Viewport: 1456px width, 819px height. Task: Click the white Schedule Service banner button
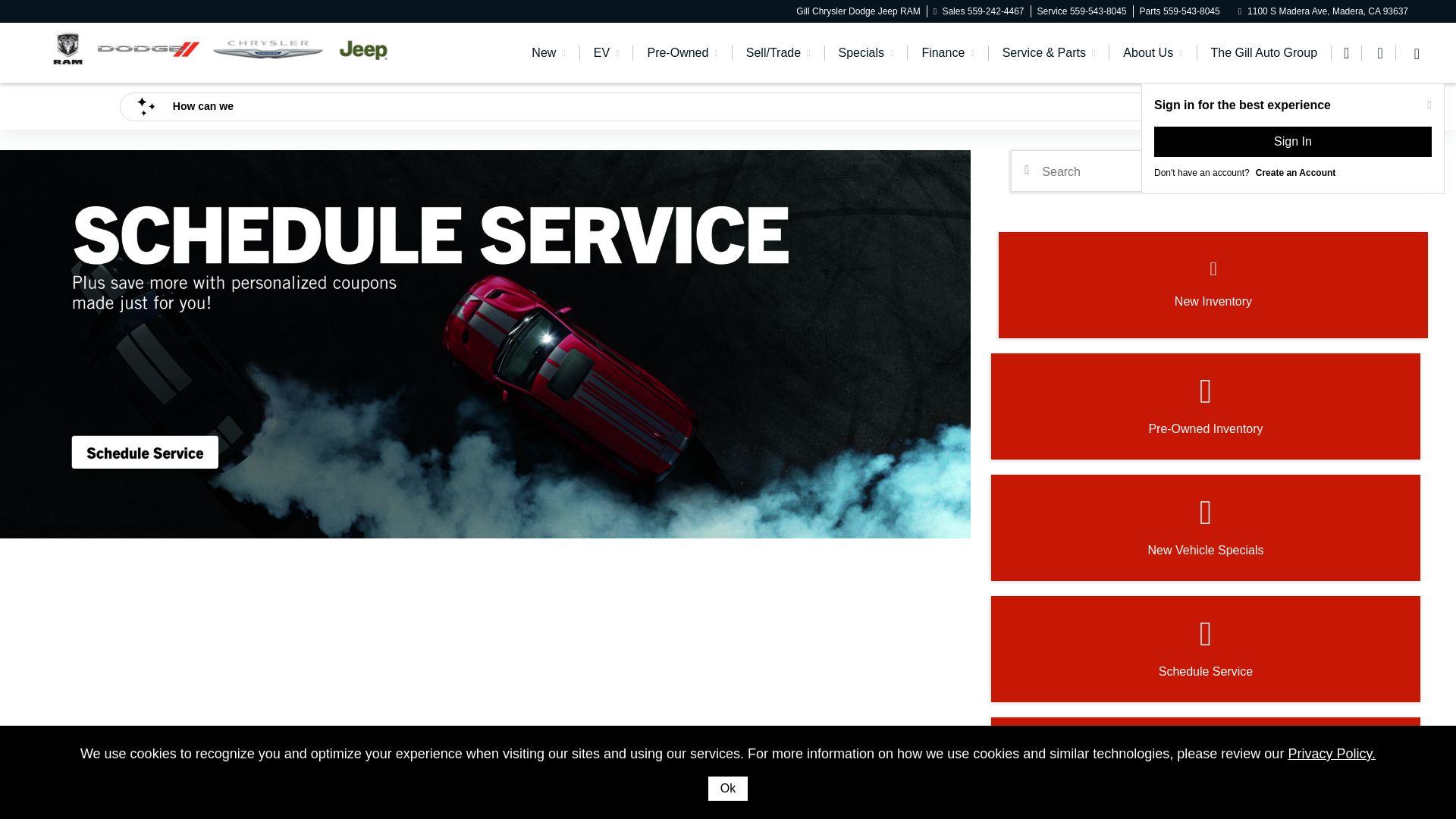(145, 452)
